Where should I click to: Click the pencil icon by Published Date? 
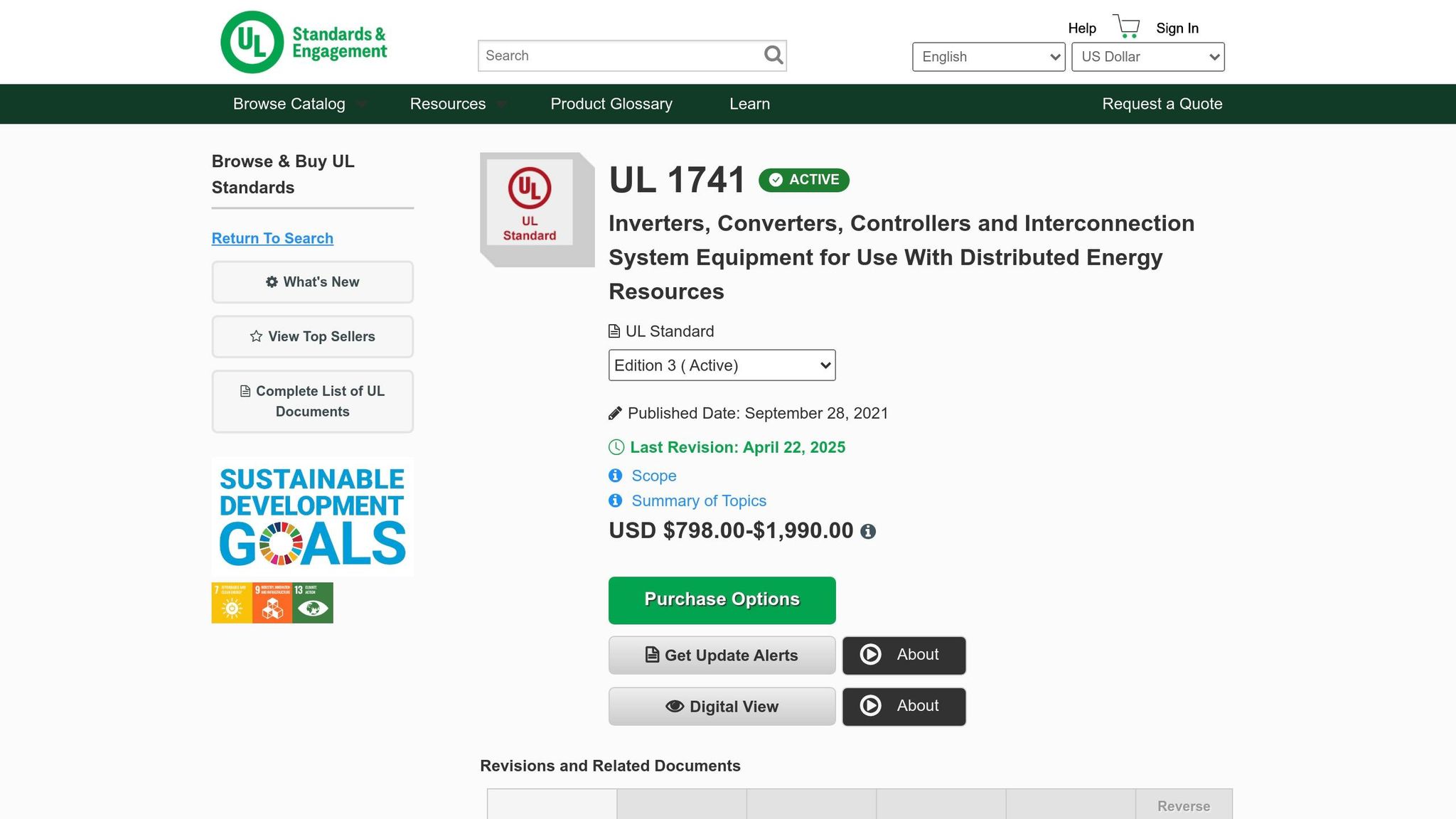tap(615, 413)
